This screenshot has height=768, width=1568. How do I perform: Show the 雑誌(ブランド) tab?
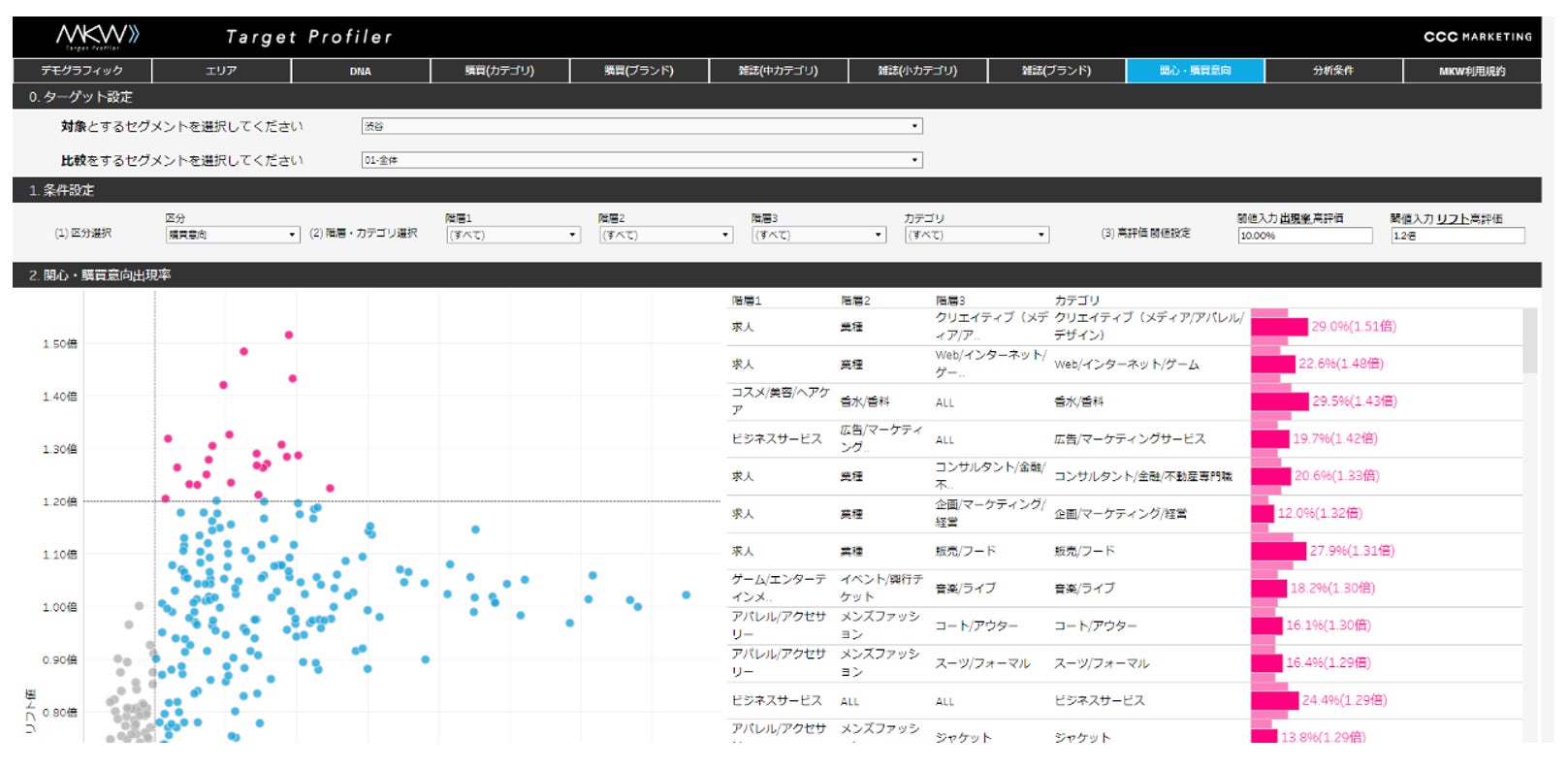pyautogui.click(x=1056, y=71)
